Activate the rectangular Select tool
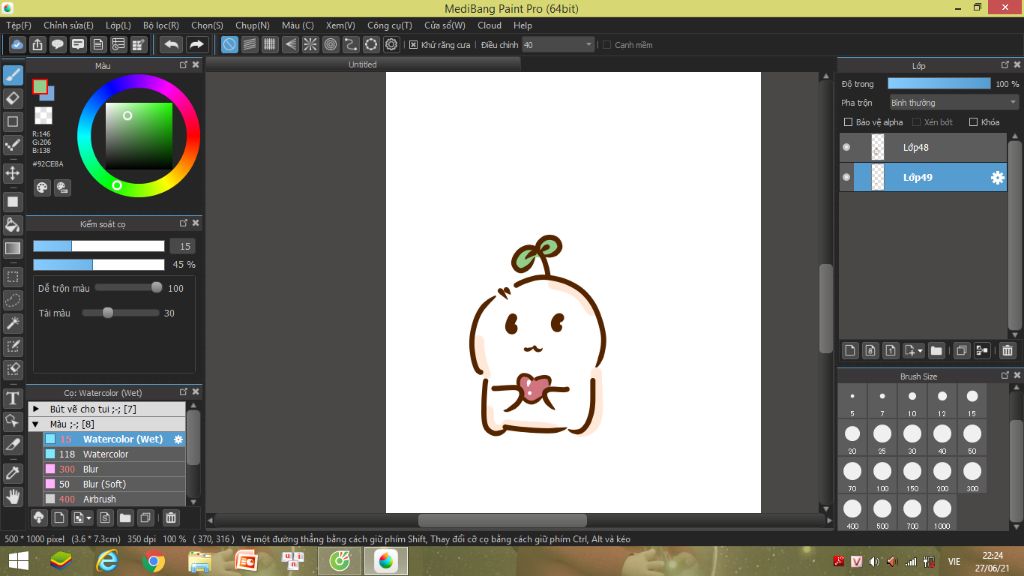This screenshot has width=1024, height=576. (x=13, y=277)
